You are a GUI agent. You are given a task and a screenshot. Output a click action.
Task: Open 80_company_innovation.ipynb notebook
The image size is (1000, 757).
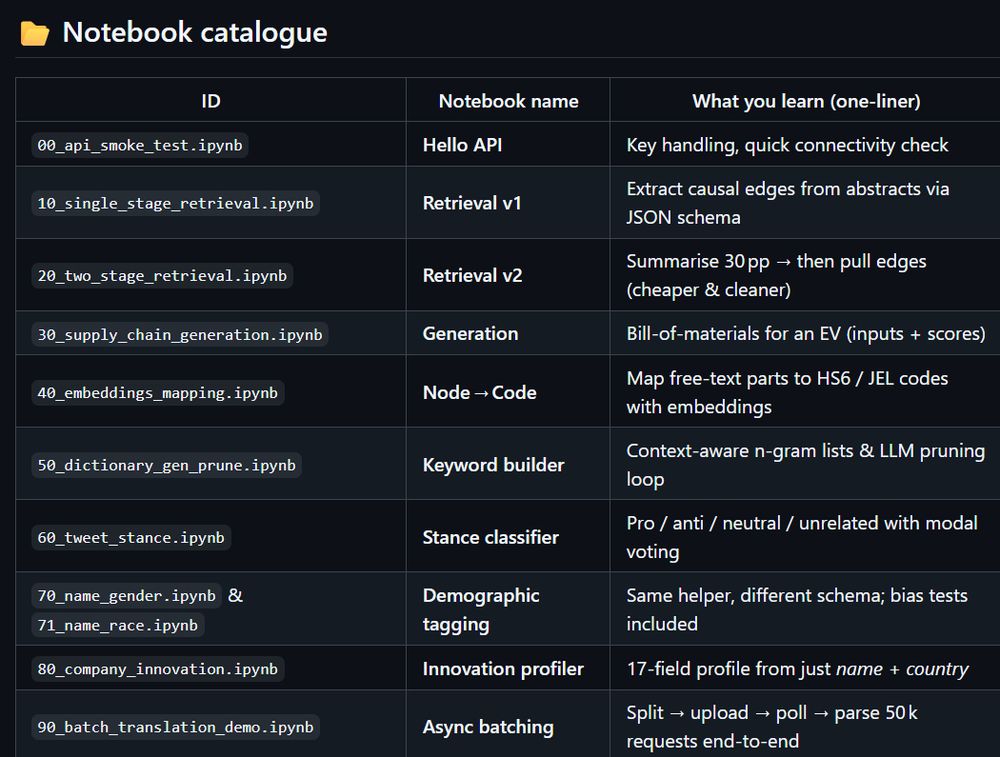coord(157,669)
